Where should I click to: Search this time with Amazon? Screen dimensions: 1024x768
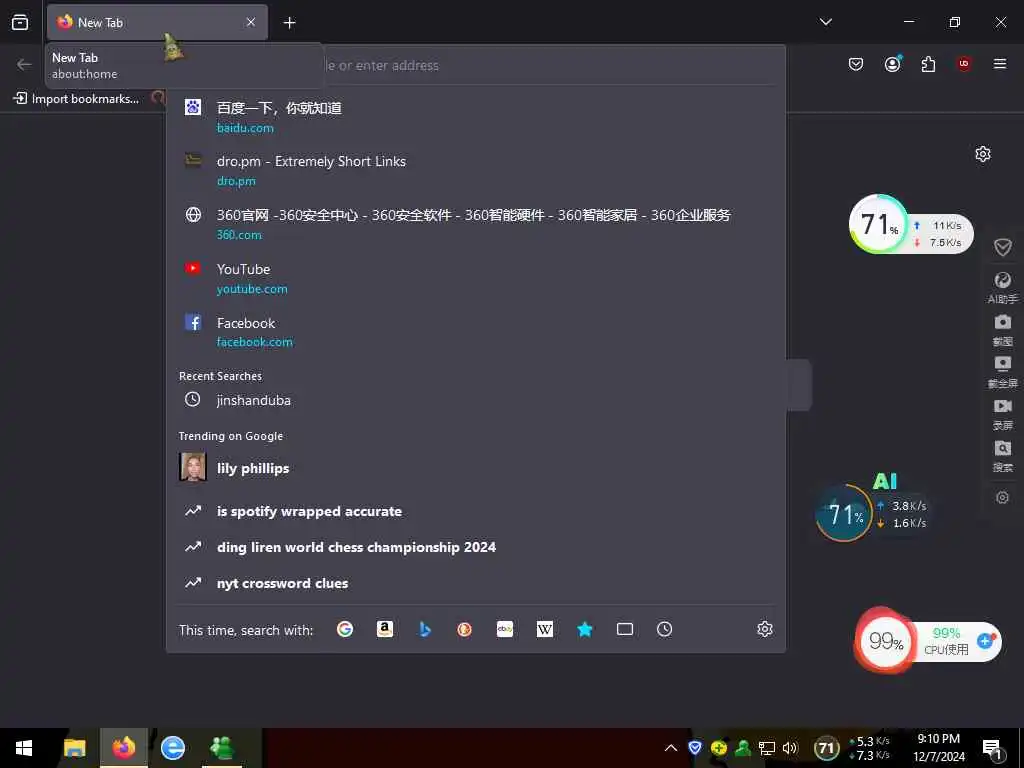click(385, 629)
